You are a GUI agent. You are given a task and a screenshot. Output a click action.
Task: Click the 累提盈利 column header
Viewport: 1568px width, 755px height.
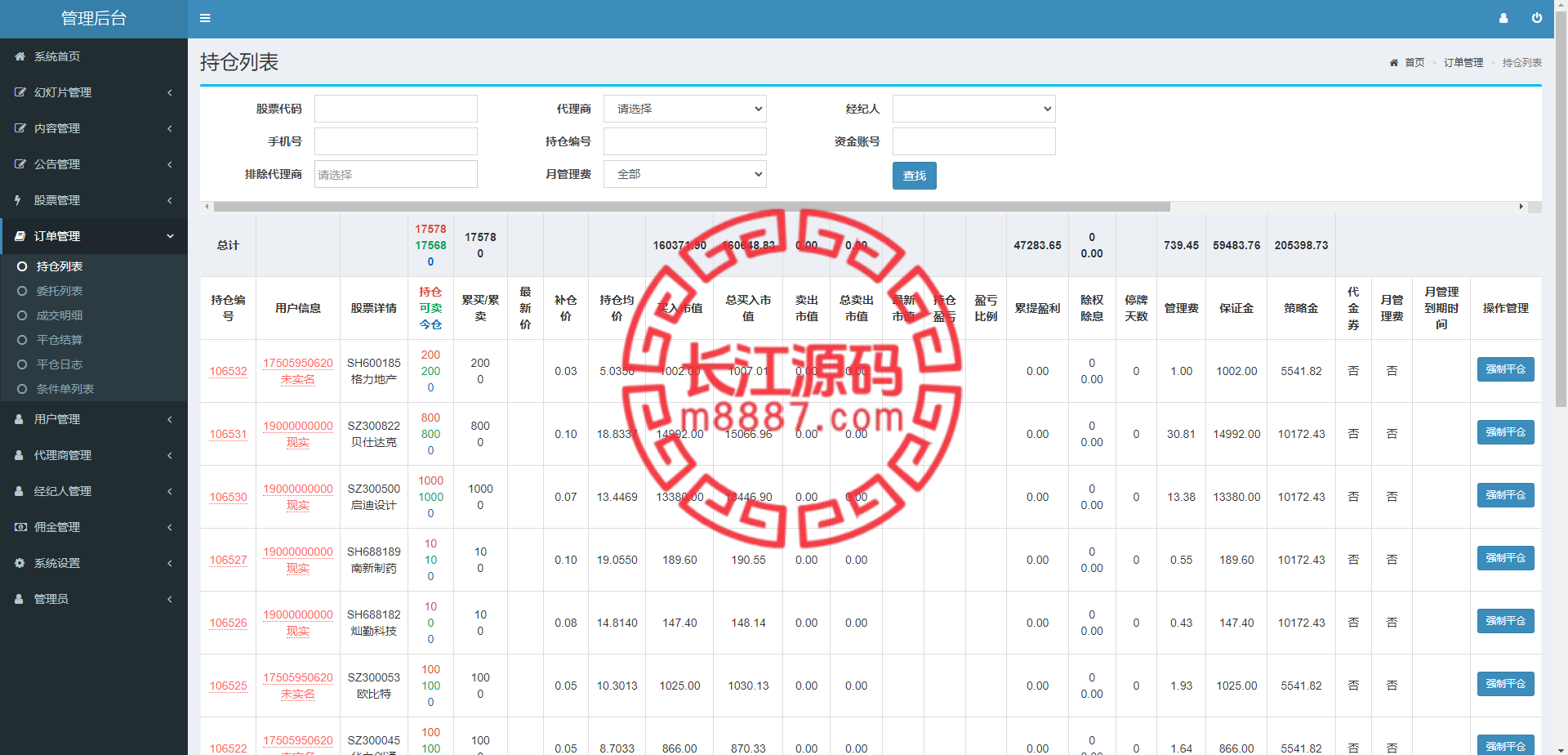(1037, 308)
